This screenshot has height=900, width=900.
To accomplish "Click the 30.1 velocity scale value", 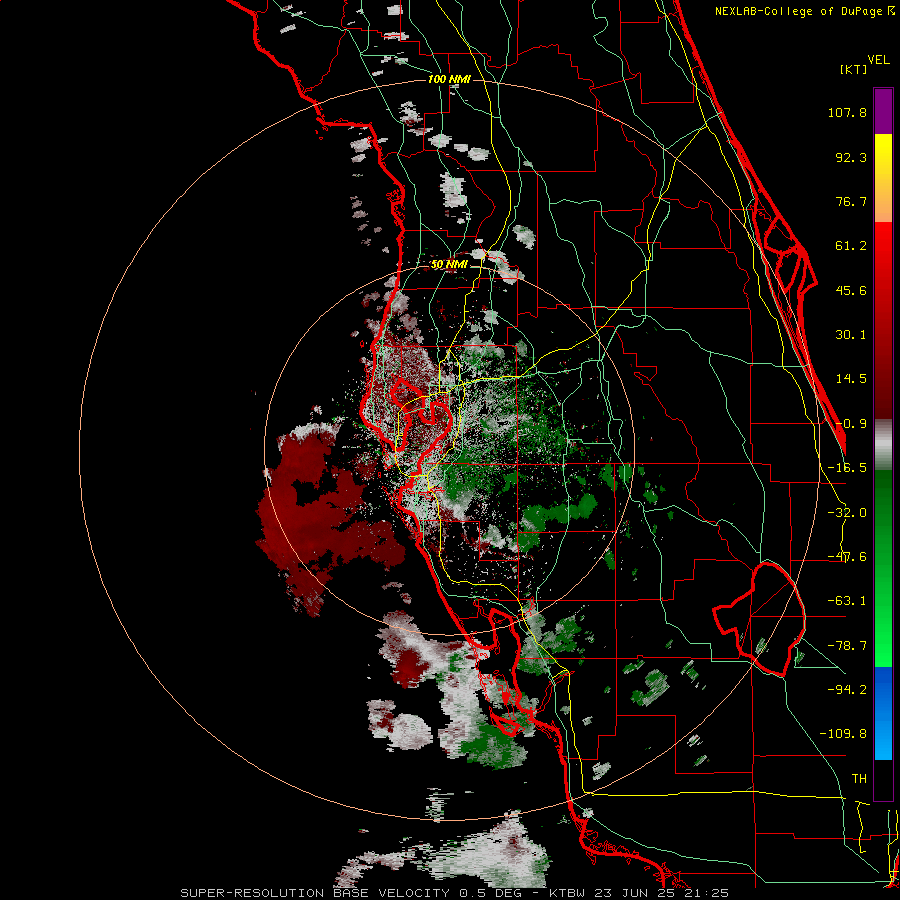I will click(851, 335).
